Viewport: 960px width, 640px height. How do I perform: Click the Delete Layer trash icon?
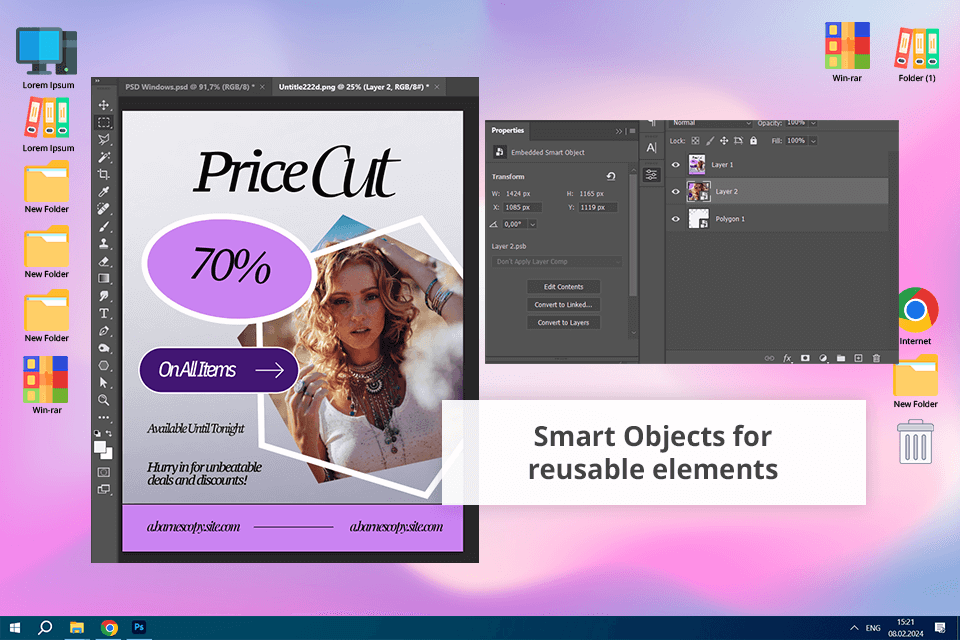point(876,358)
